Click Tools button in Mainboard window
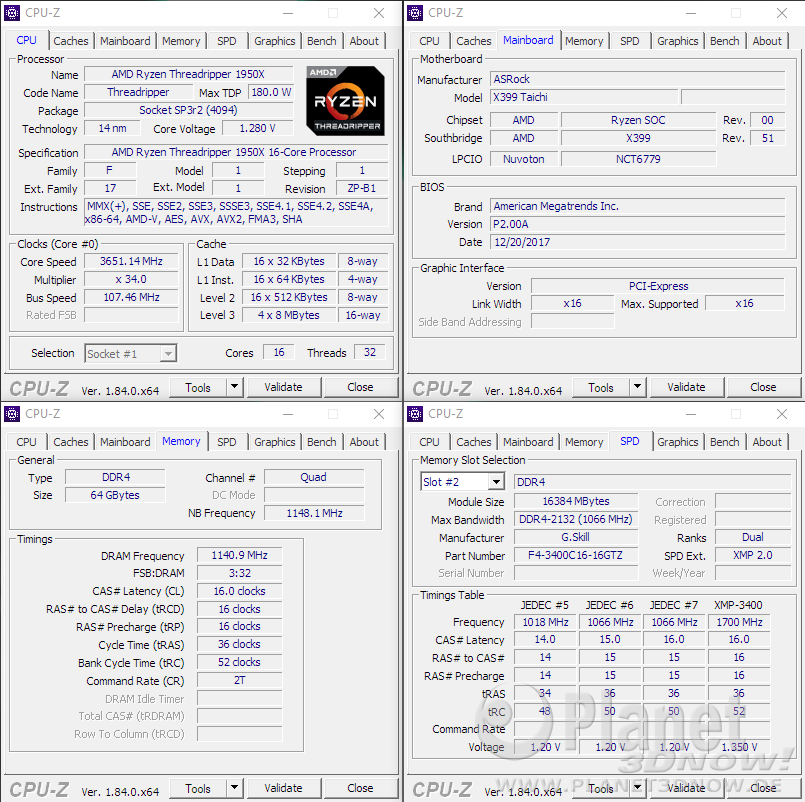The height and width of the screenshot is (802, 805). click(x=601, y=388)
